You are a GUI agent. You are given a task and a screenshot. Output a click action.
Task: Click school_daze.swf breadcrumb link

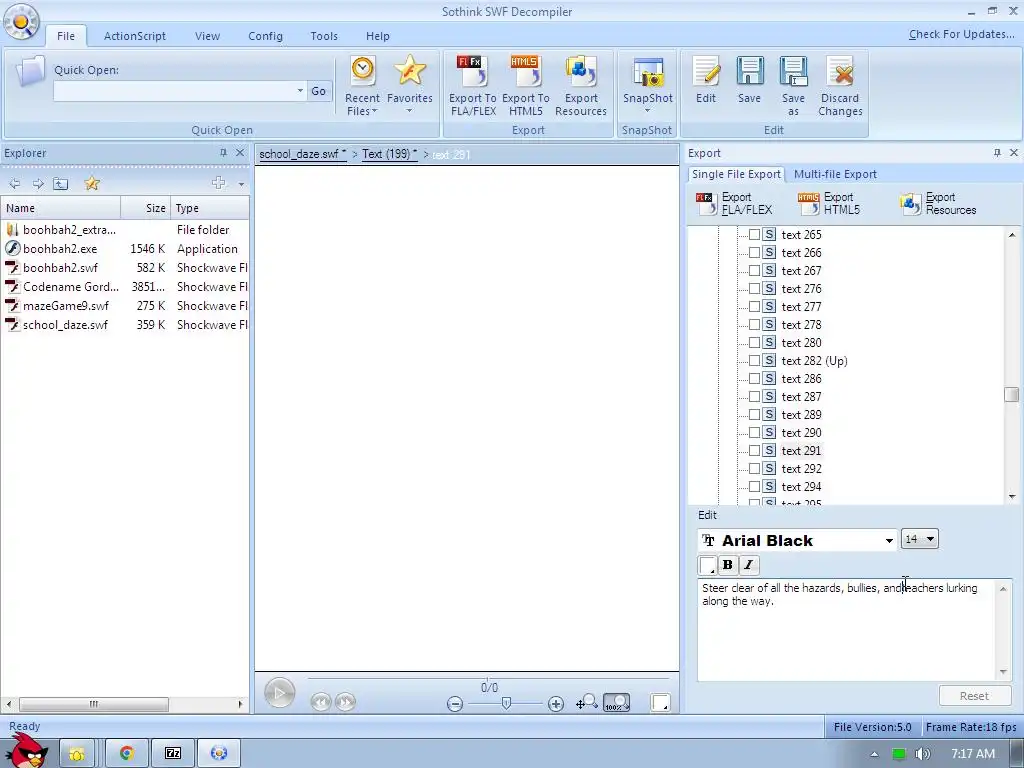click(302, 154)
